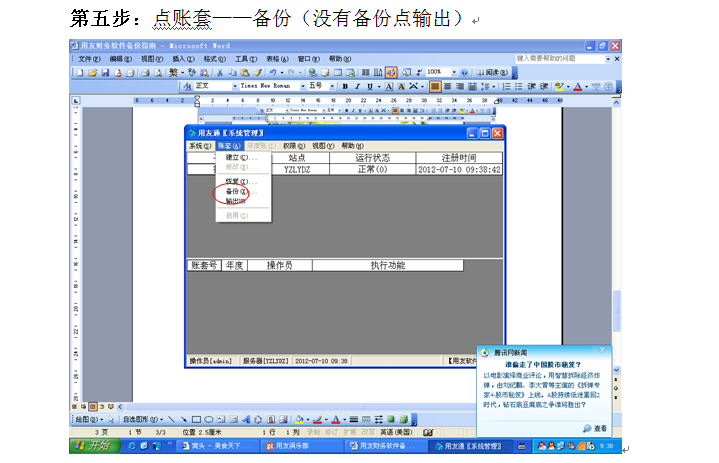Toggle Align Left paragraph button
Viewport: 719px width, 463px height.
[x=435, y=86]
